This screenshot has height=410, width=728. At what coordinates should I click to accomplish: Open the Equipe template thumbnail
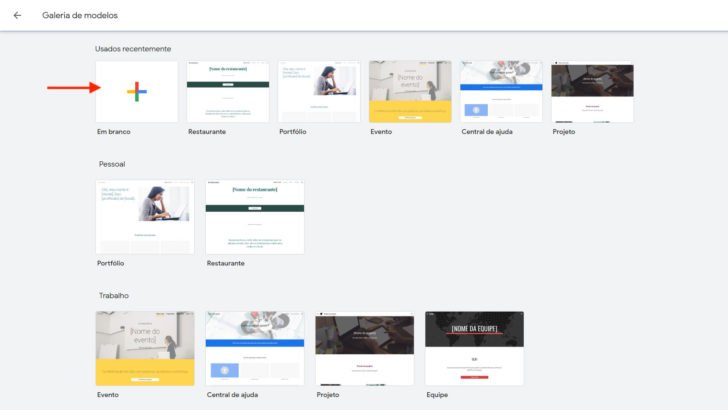pos(474,347)
